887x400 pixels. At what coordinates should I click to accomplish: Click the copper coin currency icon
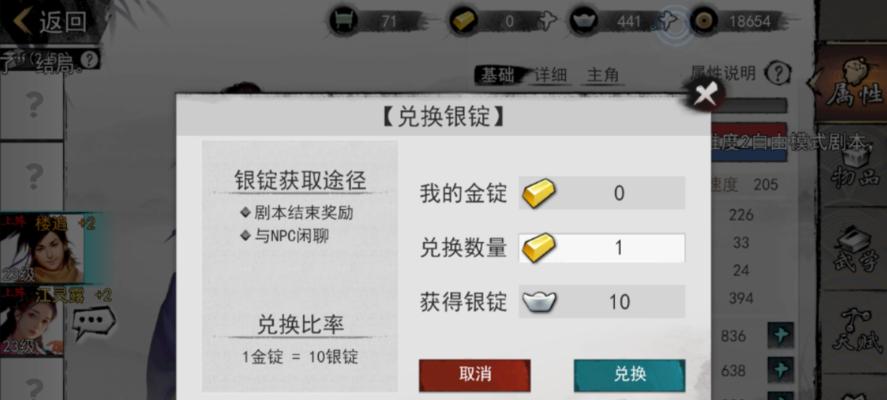(x=704, y=21)
